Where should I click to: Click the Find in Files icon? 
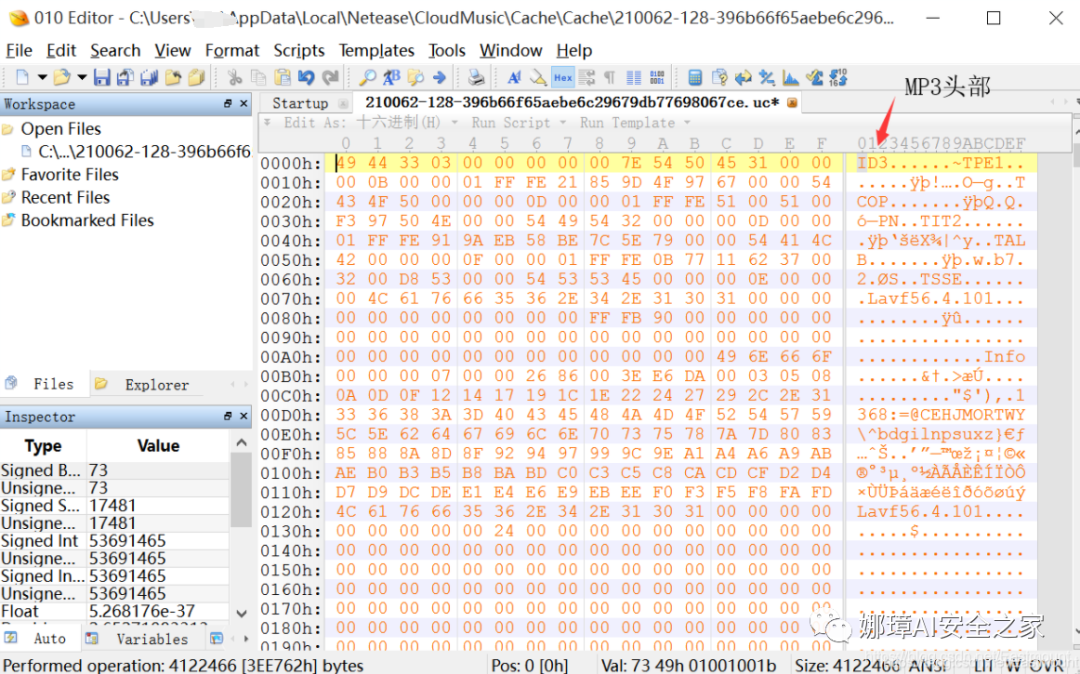coord(415,77)
